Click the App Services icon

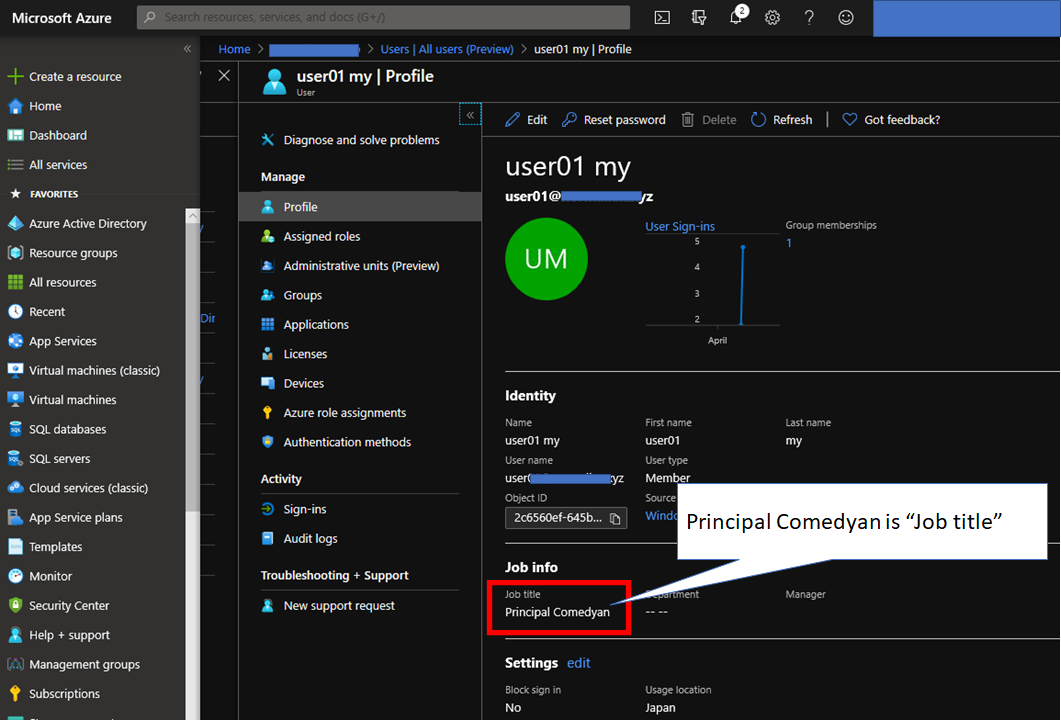click(15, 341)
